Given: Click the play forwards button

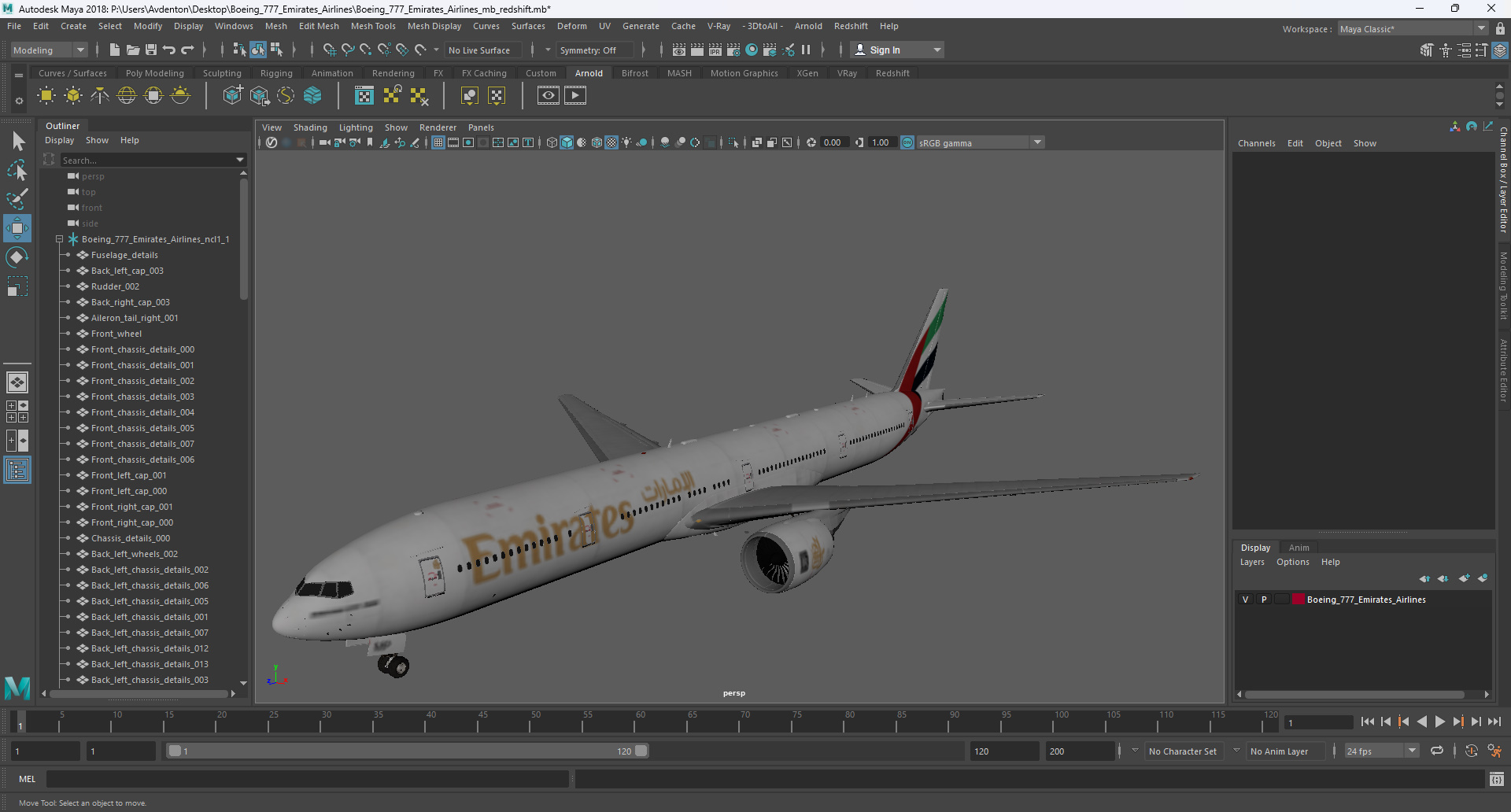Looking at the screenshot, I should tap(1440, 722).
